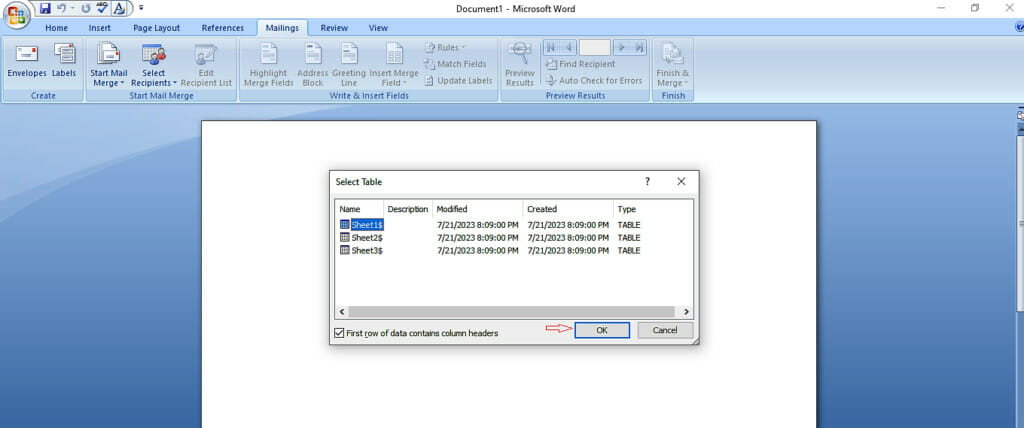Run spelling check from Quick Access toolbar
This screenshot has width=1024, height=428.
click(x=102, y=8)
